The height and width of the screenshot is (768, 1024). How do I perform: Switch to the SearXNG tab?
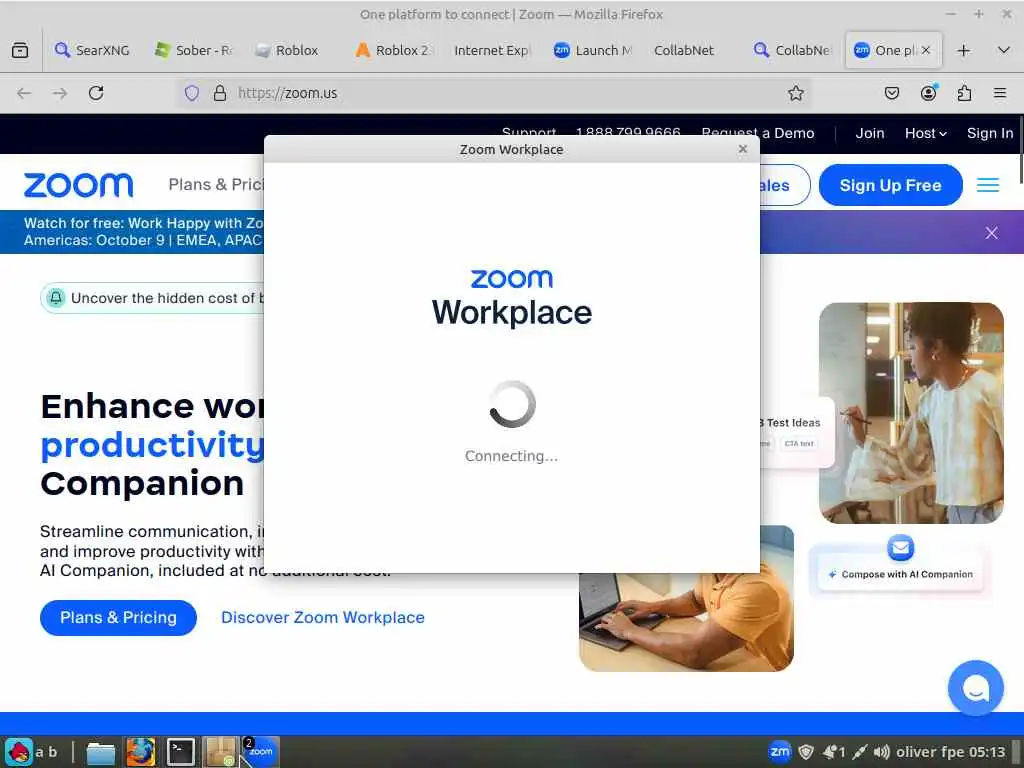click(x=93, y=50)
